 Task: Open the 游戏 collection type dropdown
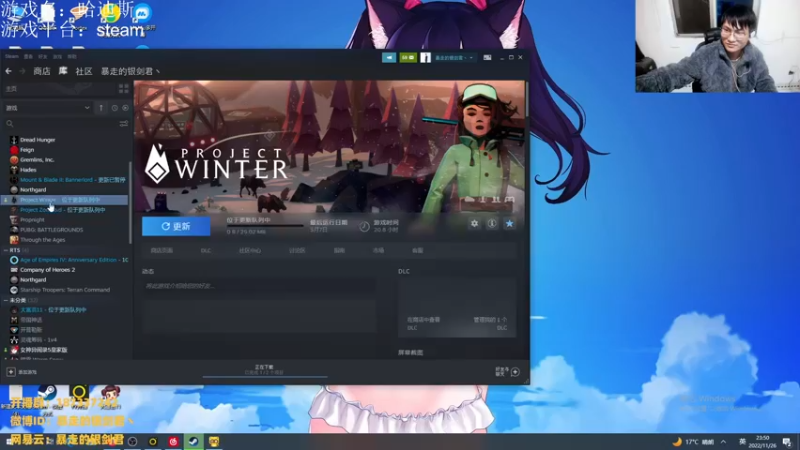(47, 108)
